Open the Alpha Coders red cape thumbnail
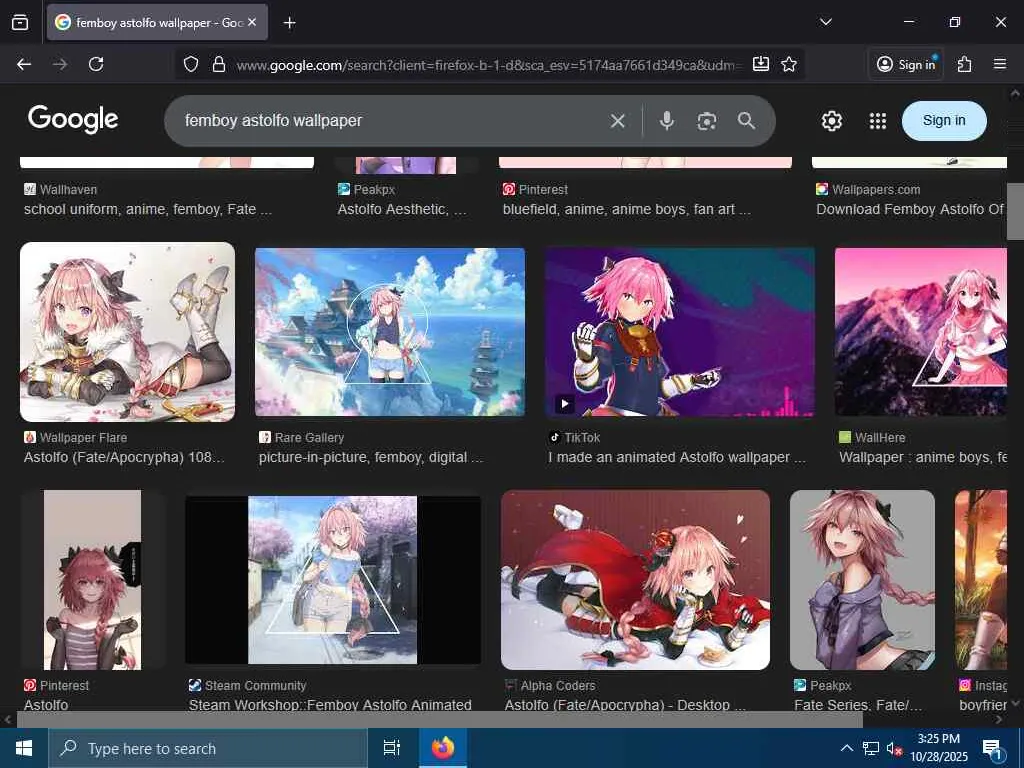The image size is (1024, 768). tap(635, 580)
